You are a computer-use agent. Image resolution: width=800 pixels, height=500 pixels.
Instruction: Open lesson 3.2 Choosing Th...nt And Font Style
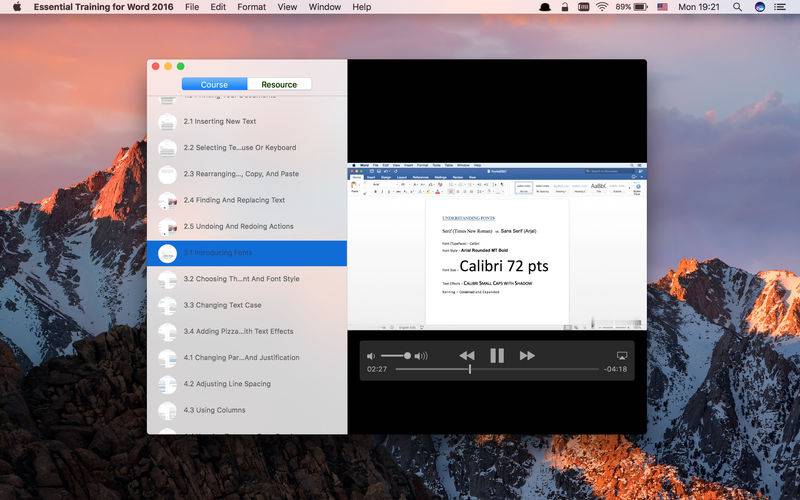247,279
